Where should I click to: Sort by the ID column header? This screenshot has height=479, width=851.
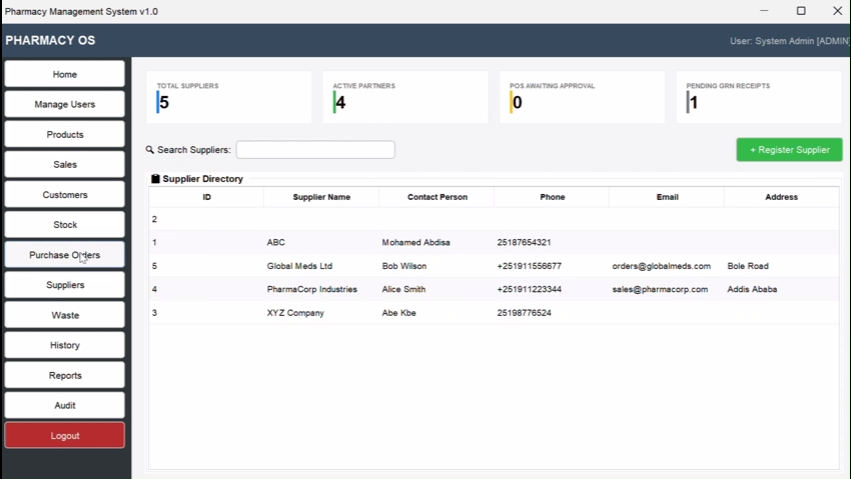click(x=207, y=197)
